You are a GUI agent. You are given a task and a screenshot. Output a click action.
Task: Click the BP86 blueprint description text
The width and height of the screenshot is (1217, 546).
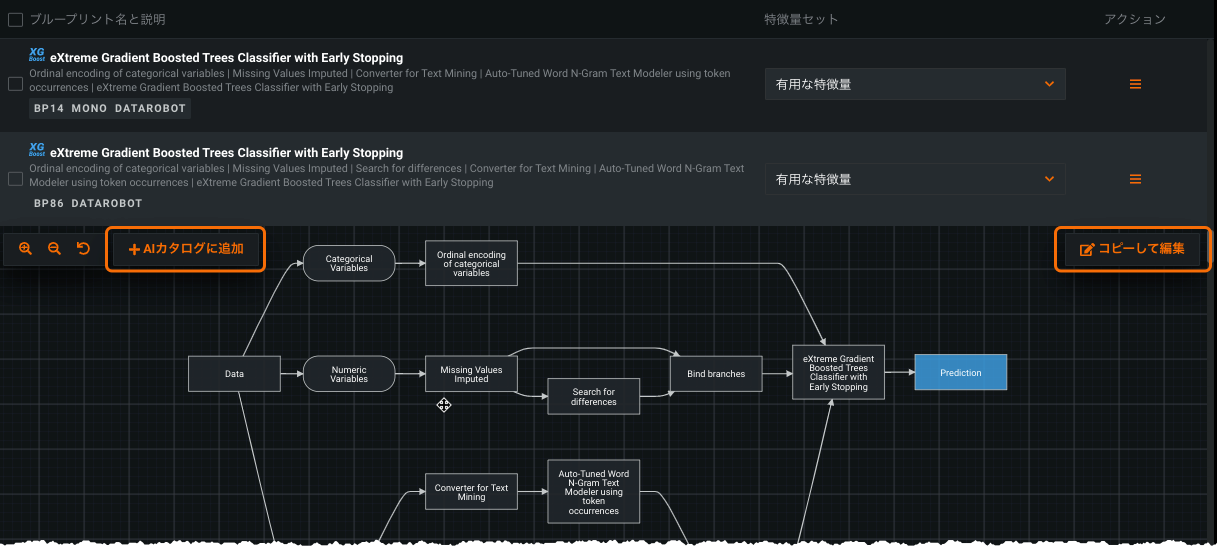(387, 175)
